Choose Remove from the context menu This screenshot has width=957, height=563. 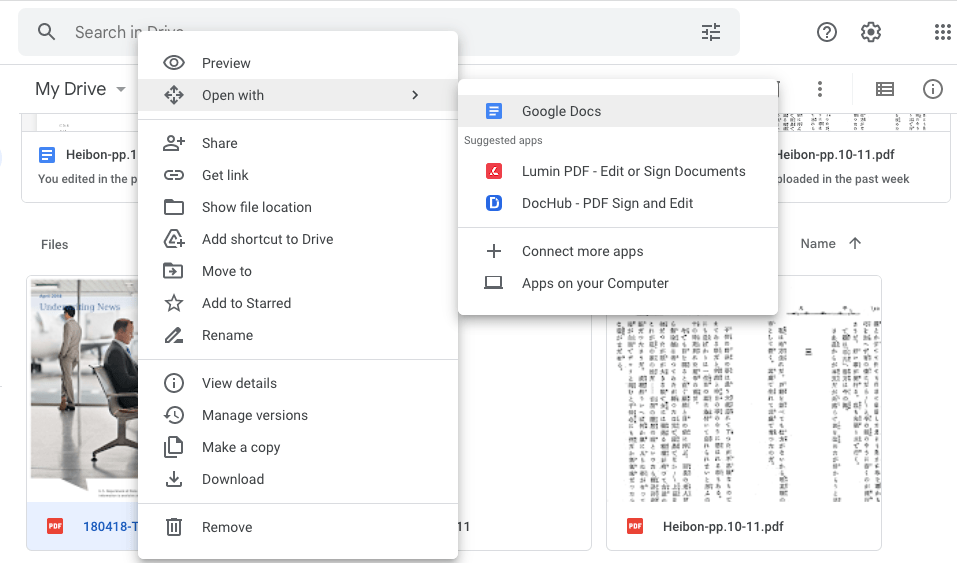pos(227,527)
